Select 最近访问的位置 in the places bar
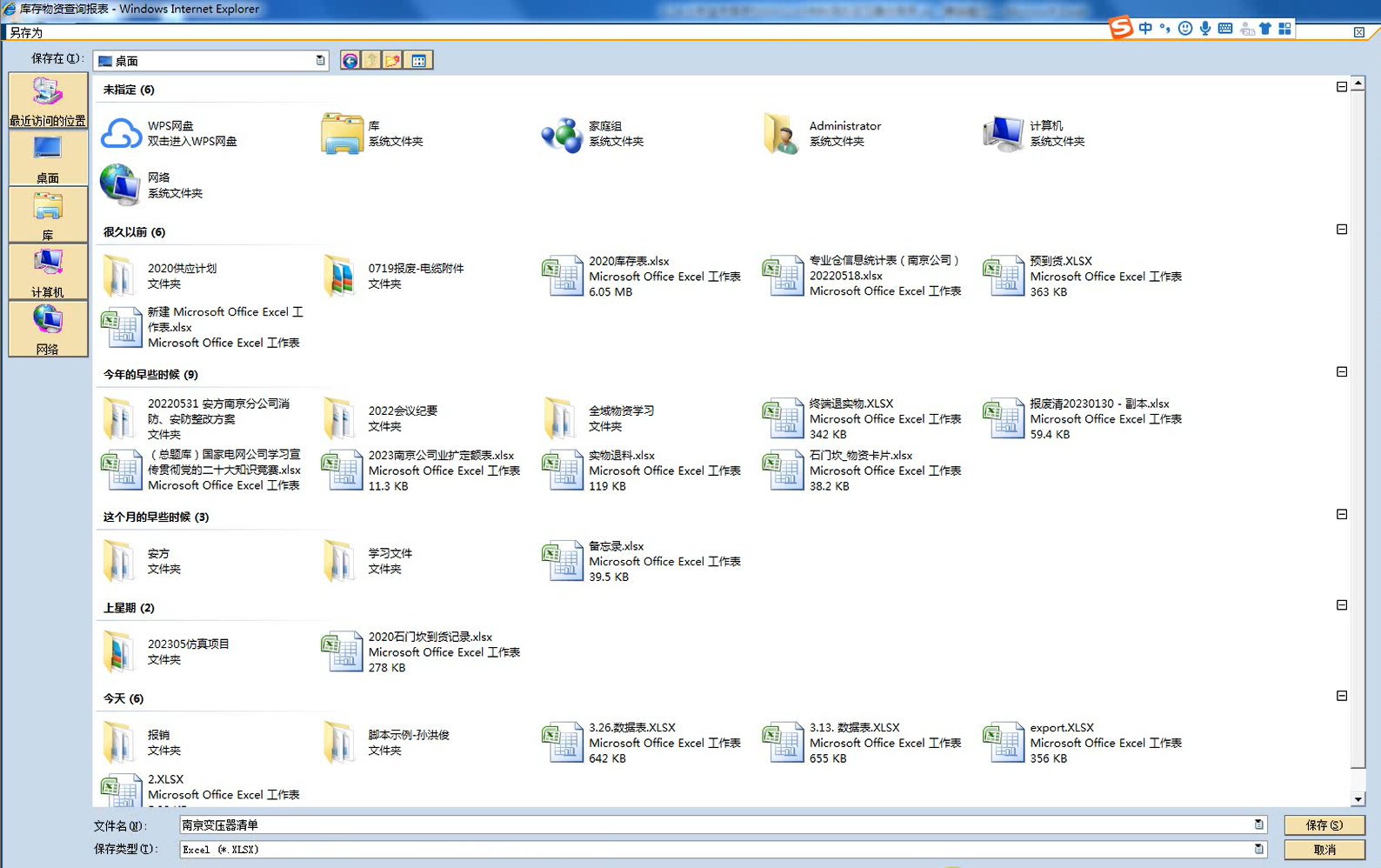 pos(48,101)
